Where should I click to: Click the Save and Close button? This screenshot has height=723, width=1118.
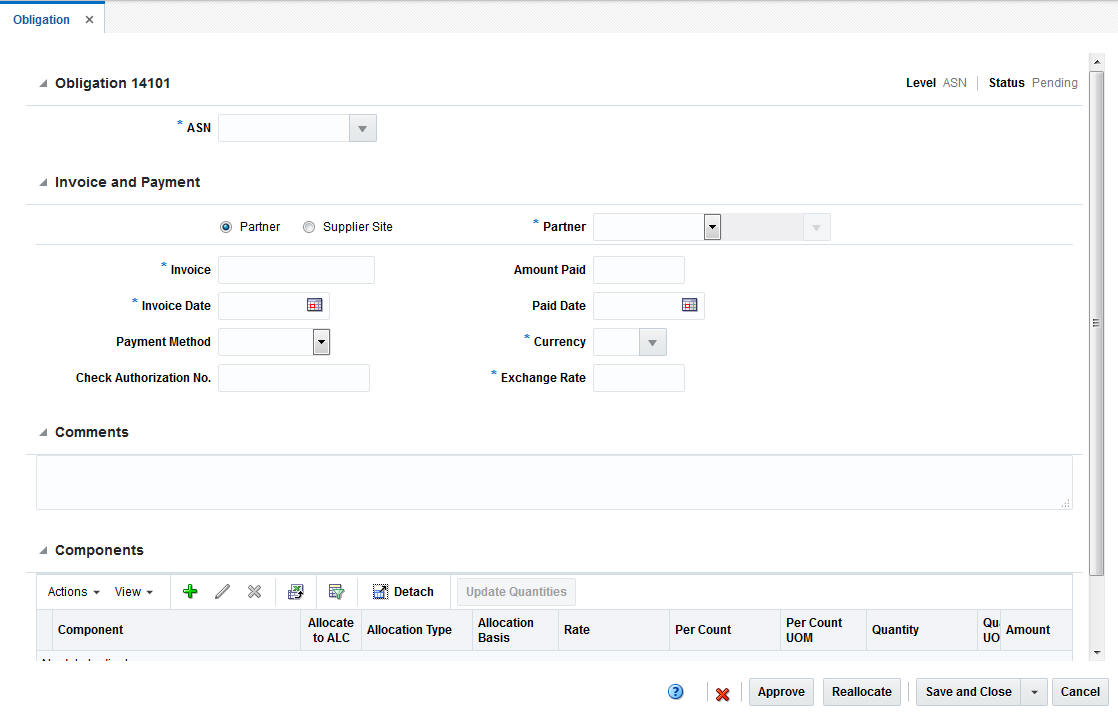click(x=968, y=692)
